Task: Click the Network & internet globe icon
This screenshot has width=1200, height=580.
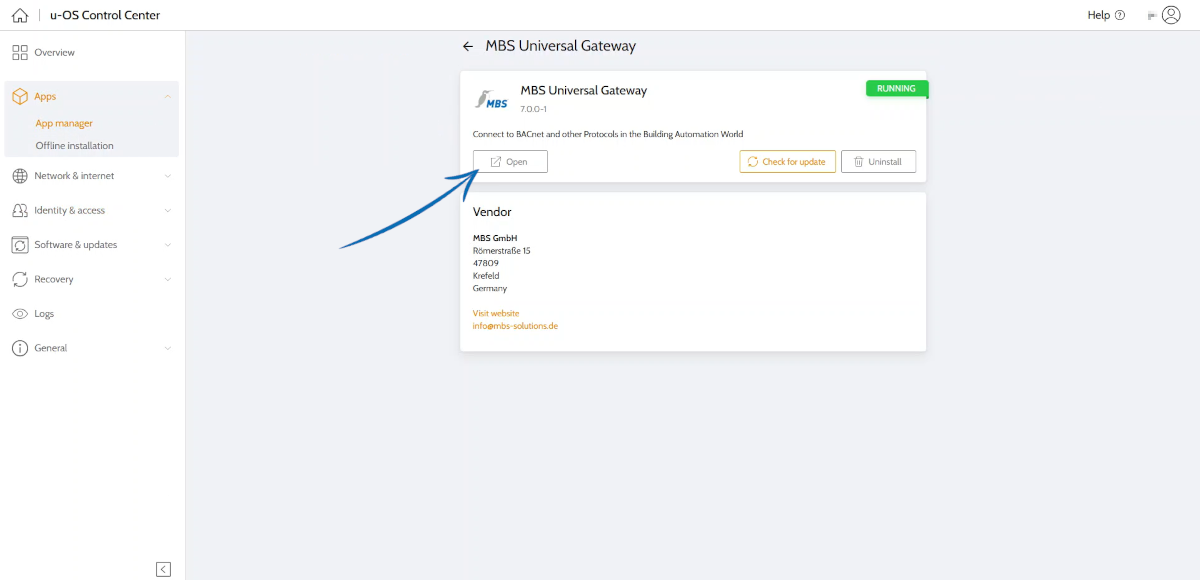Action: [x=19, y=176]
